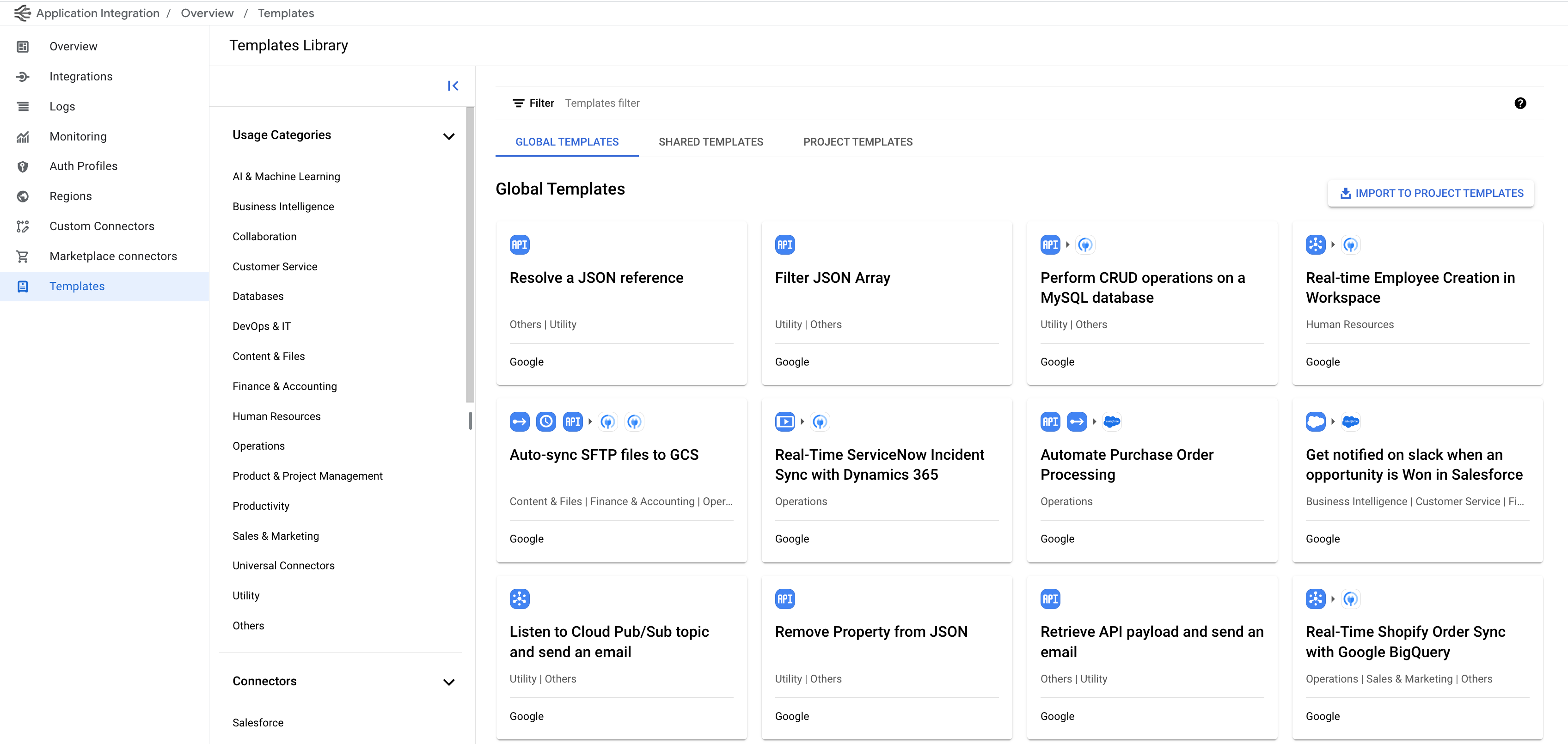
Task: Click the API trigger icon on Filter JSON Array
Action: point(785,244)
